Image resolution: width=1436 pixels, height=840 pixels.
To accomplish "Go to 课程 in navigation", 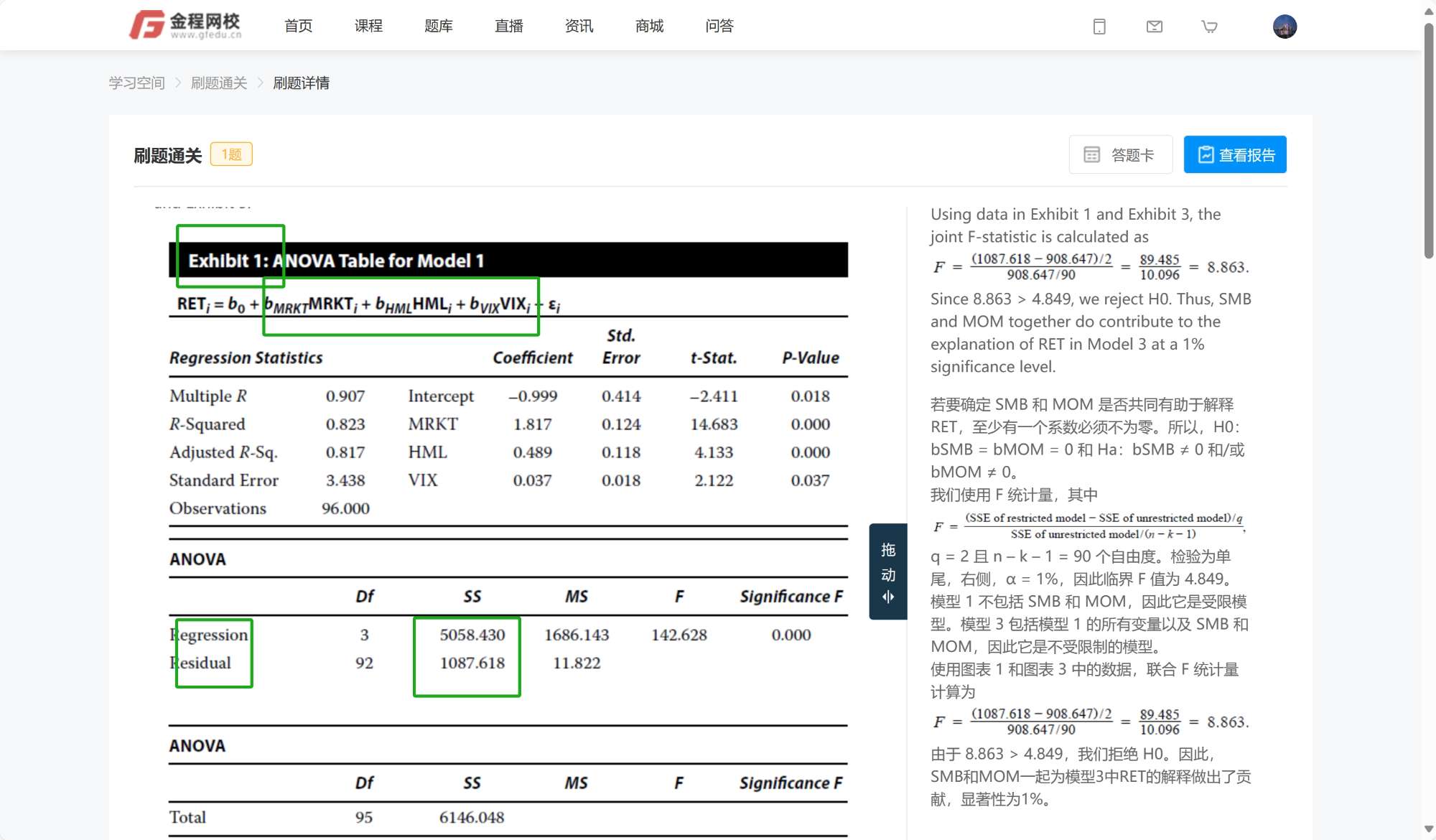I will (x=368, y=26).
